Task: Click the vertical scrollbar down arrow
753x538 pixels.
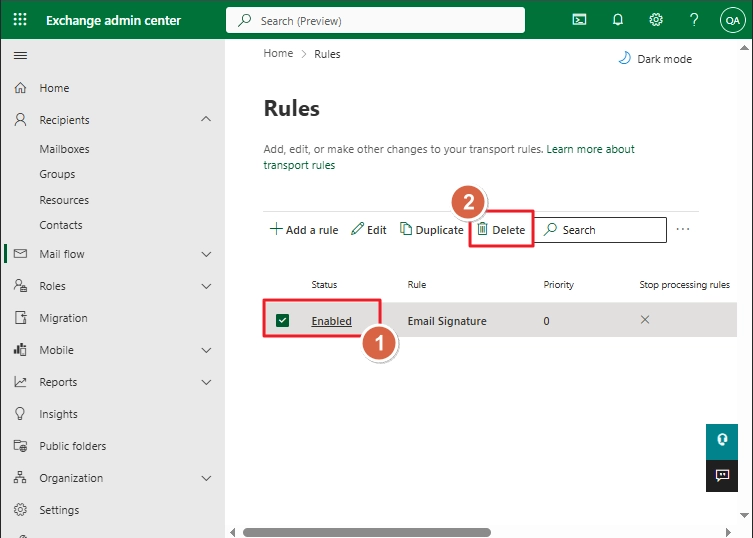Action: (744, 515)
